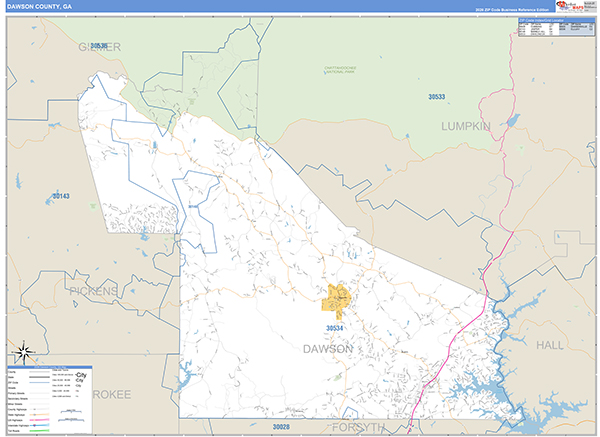This screenshot has height=437, width=600.
Task: Click the MarketMAPS logo in header
Action: pyautogui.click(x=570, y=6)
